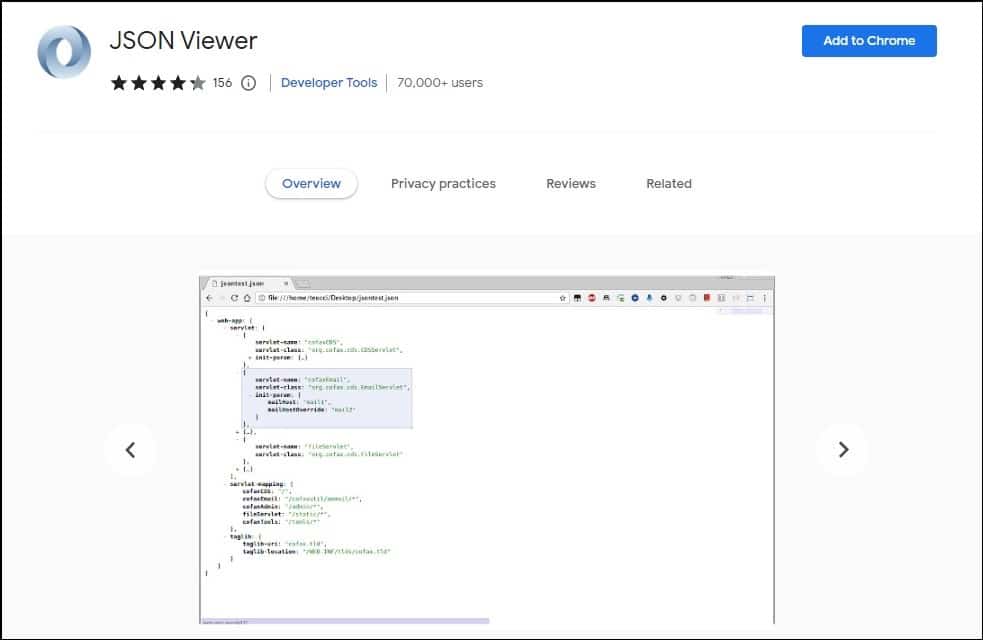Click the Add to Chrome button
This screenshot has height=640, width=983.
(x=869, y=41)
